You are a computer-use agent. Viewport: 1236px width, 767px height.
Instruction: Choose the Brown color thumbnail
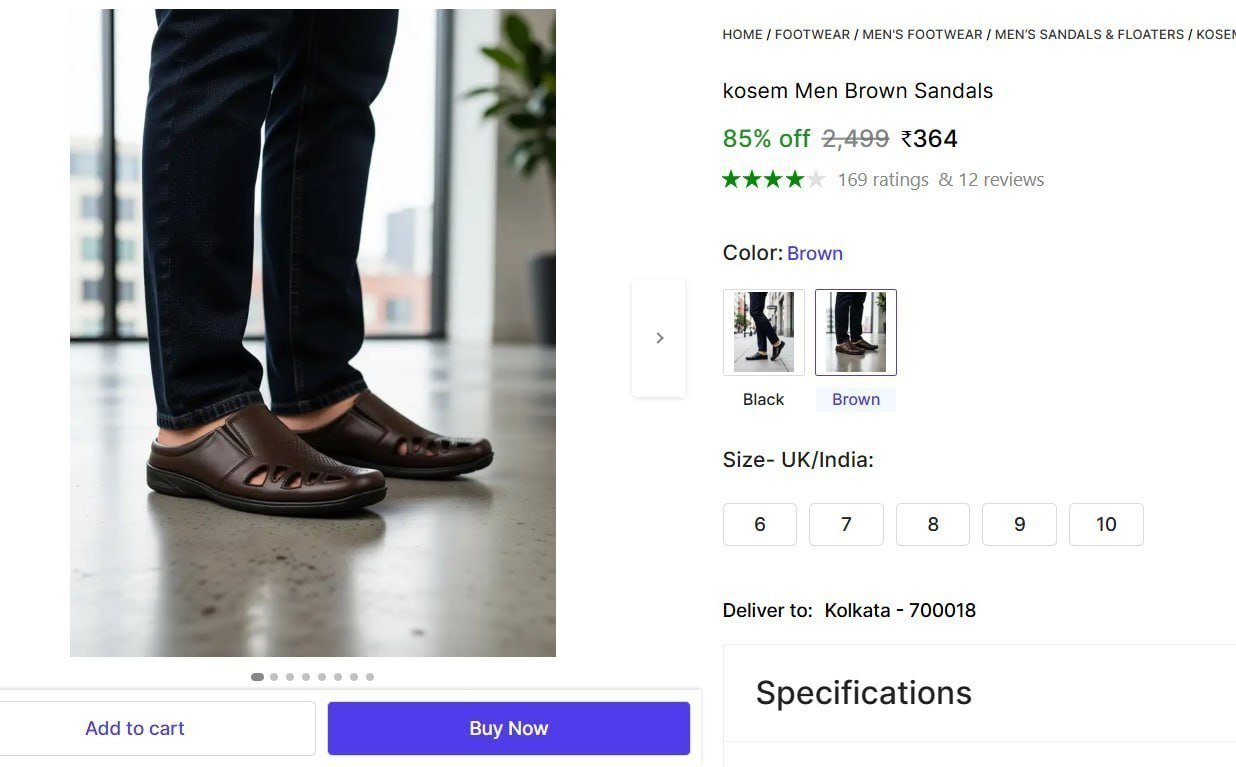pyautogui.click(x=856, y=332)
